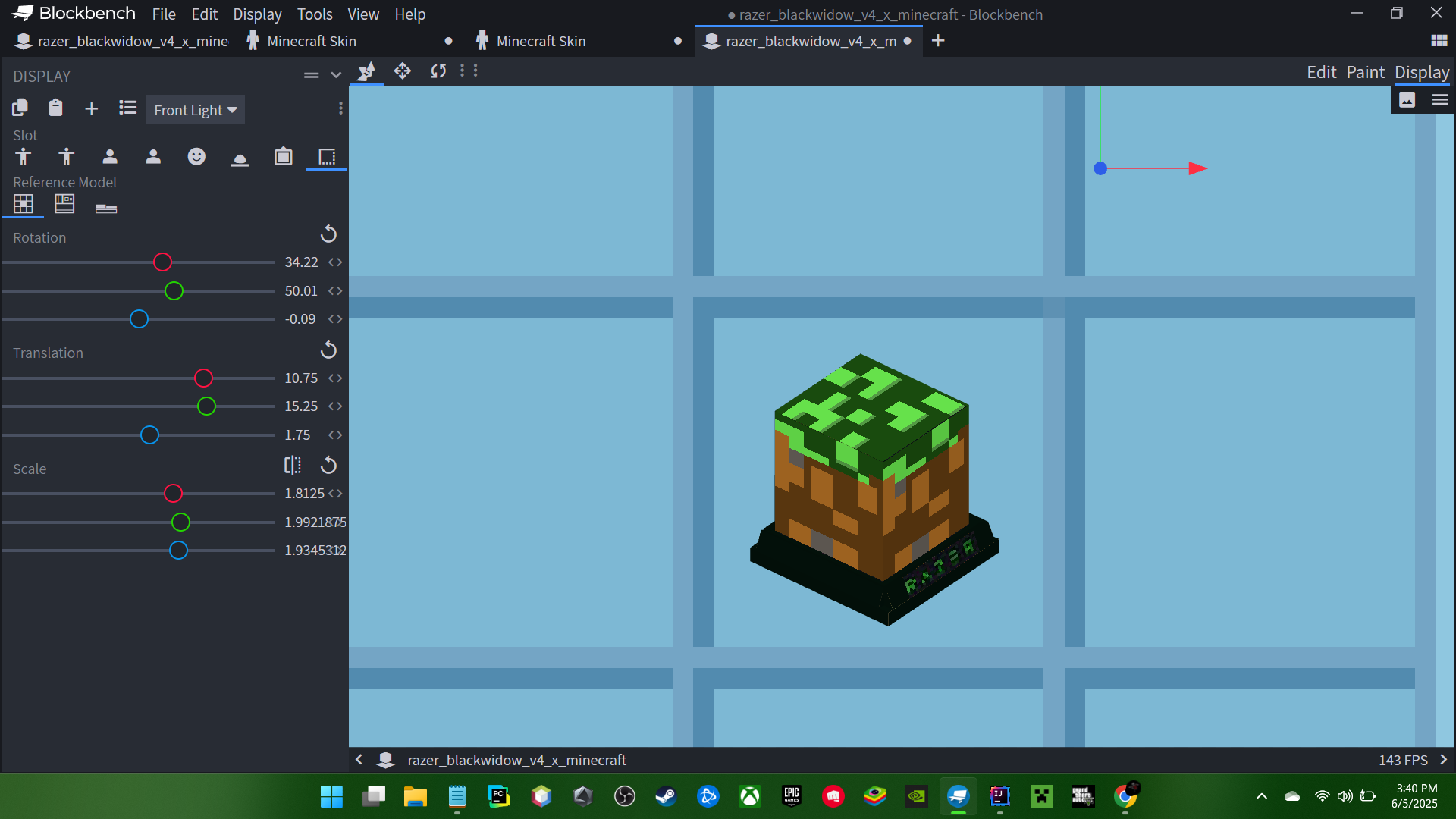Toggle the mirror scale option
The image size is (1456, 819).
pyautogui.click(x=293, y=465)
